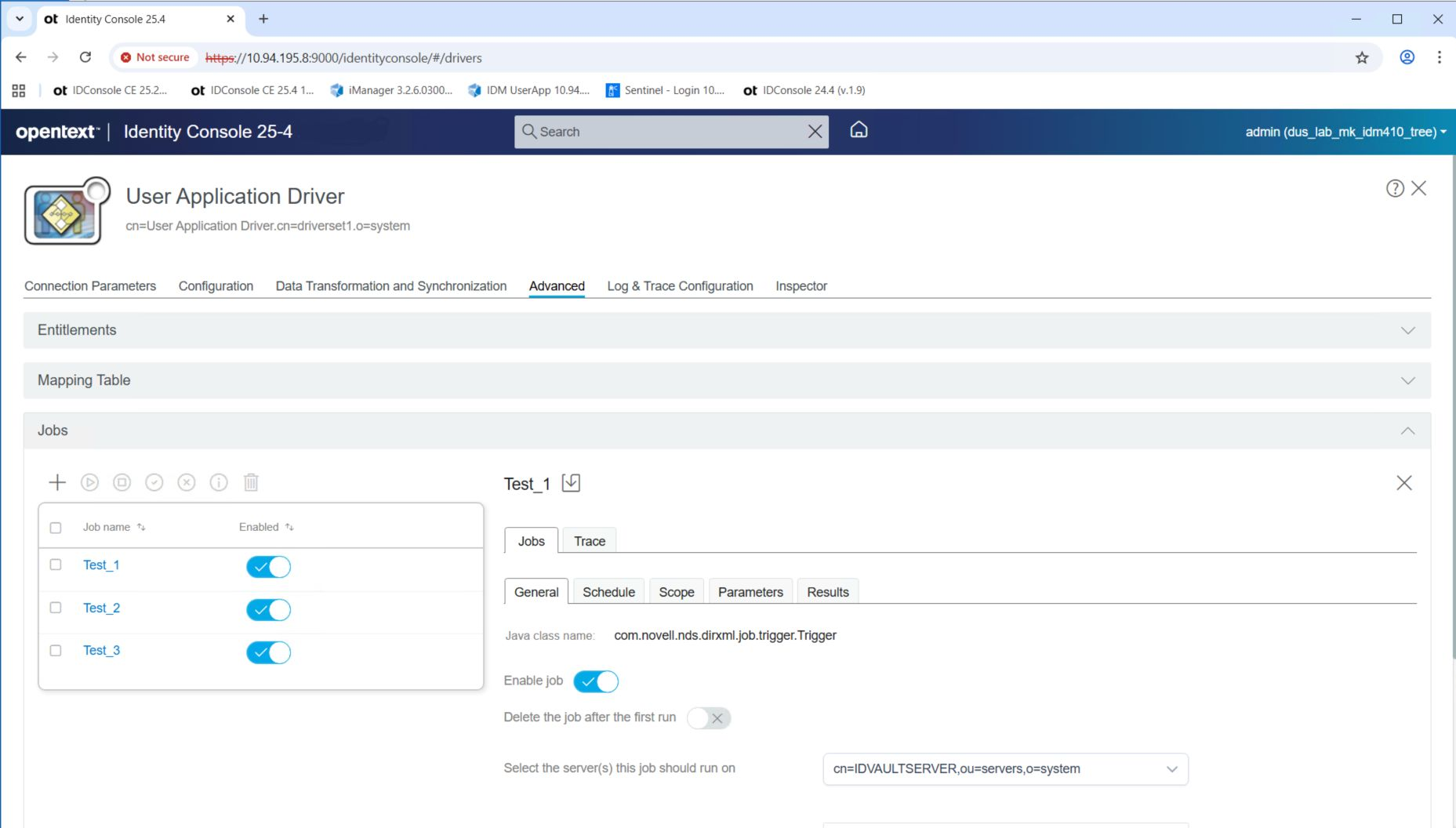Close the Test_1 job details panel
This screenshot has height=828, width=1456.
coord(1404,483)
